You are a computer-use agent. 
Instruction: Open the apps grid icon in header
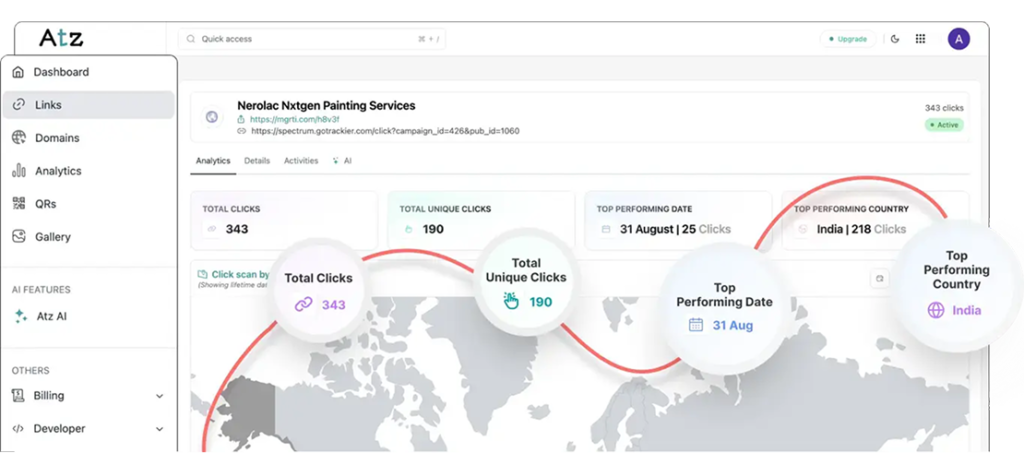tap(920, 39)
